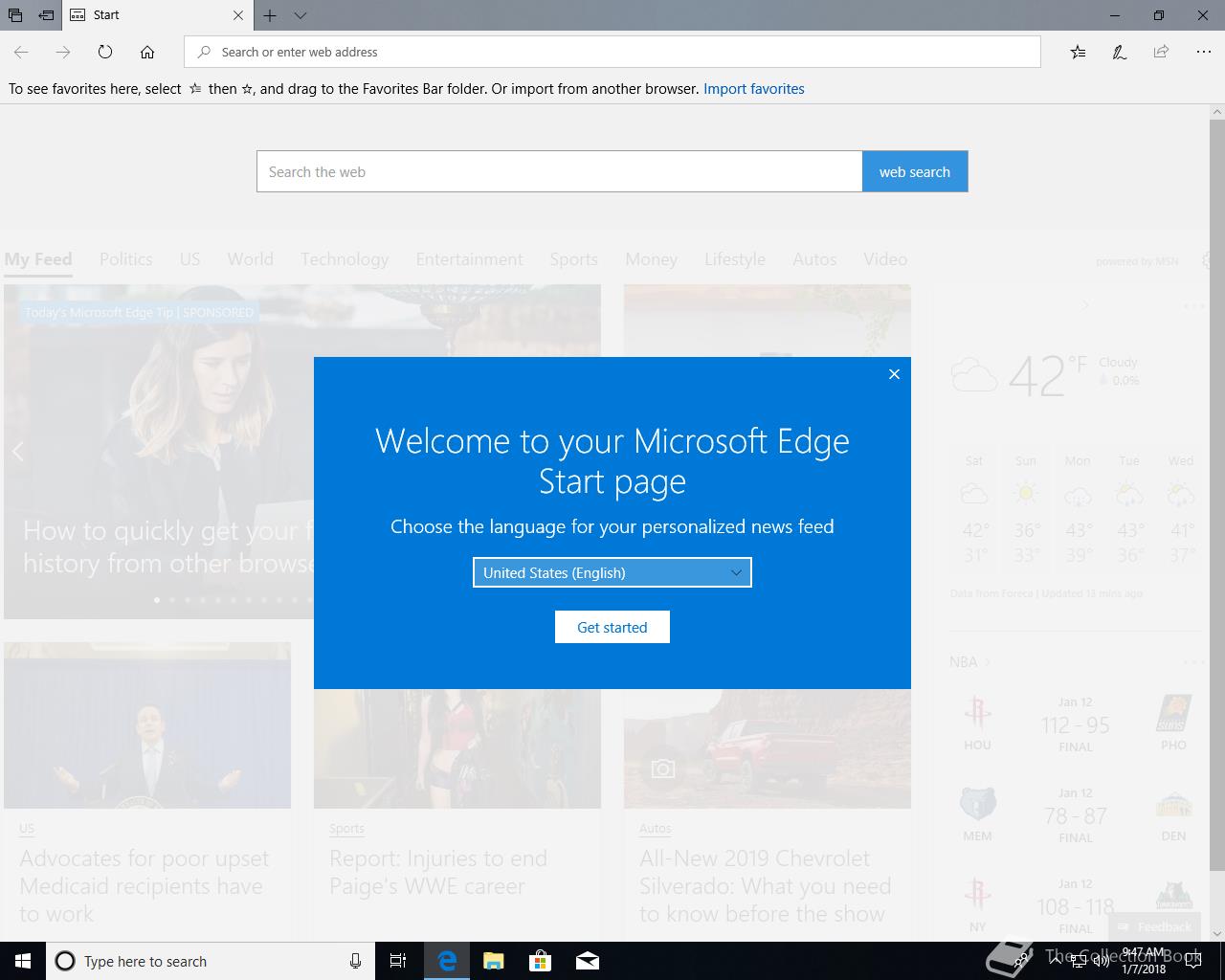Viewport: 1225px width, 980px height.
Task: Open a new tab with plus button
Action: coord(270,15)
